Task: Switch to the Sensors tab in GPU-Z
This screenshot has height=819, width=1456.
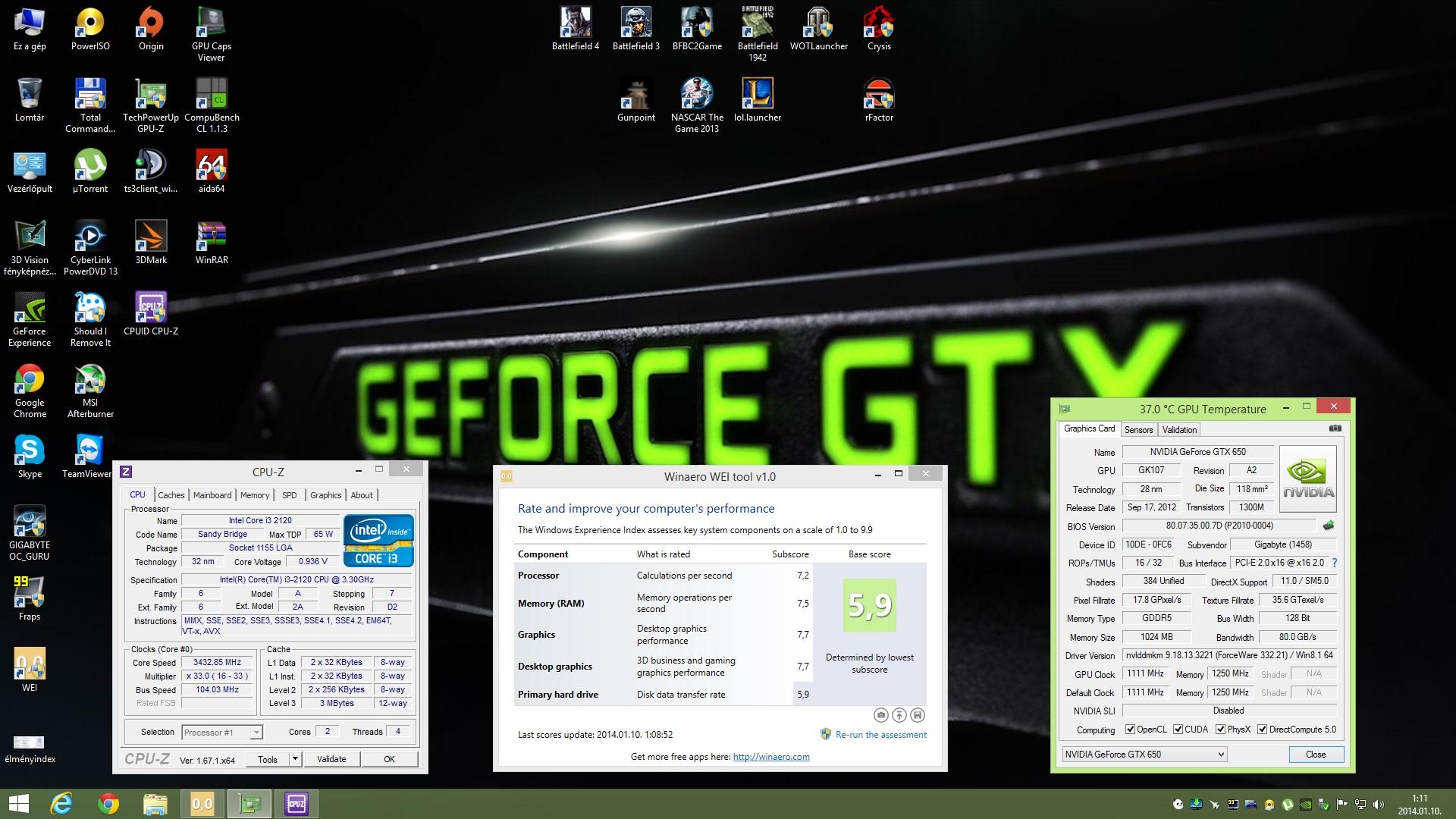Action: (1138, 430)
